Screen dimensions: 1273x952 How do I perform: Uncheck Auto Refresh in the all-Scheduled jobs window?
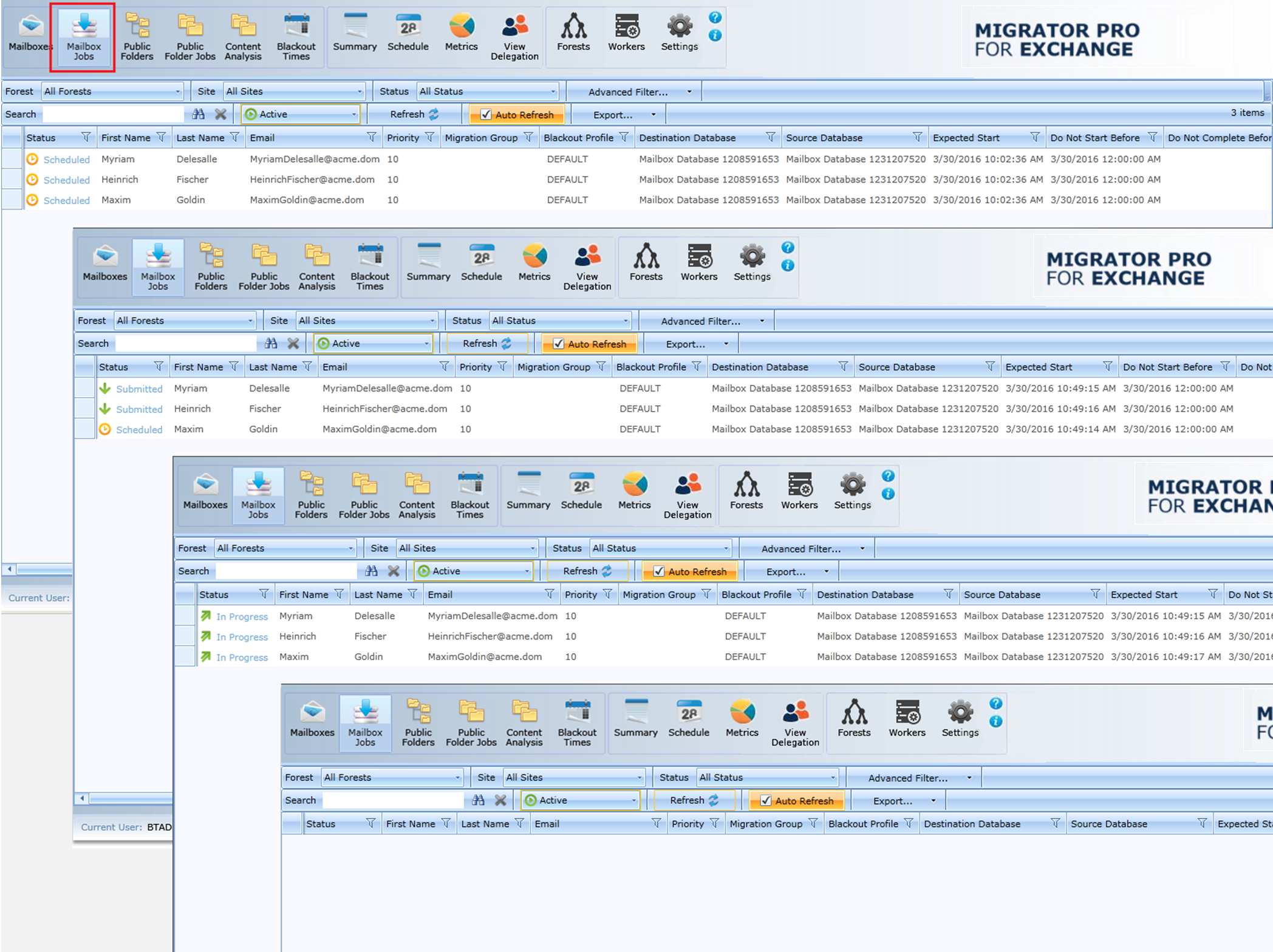click(x=486, y=114)
